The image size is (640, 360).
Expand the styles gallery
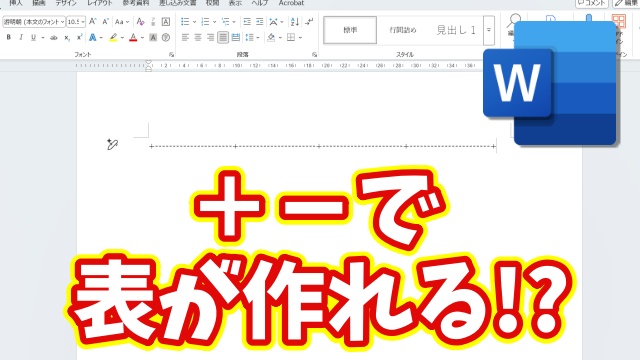[489, 30]
